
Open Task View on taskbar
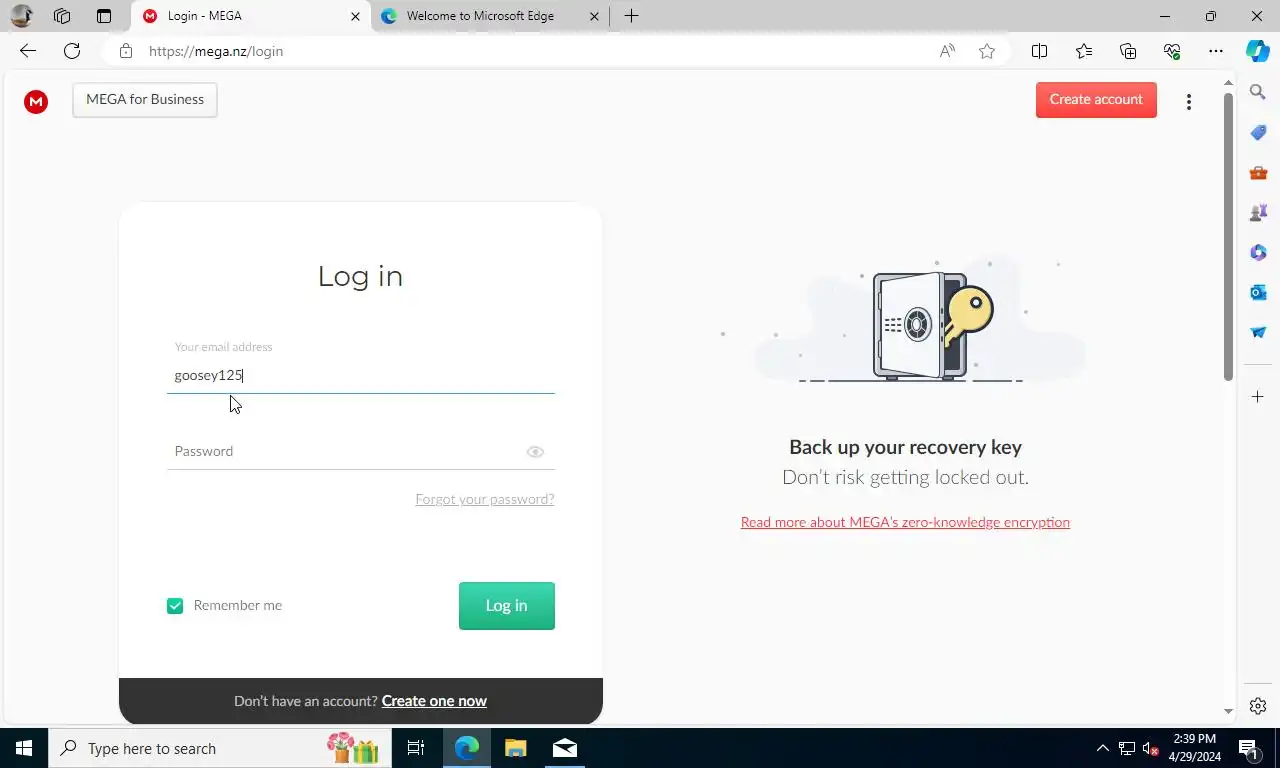coord(416,748)
